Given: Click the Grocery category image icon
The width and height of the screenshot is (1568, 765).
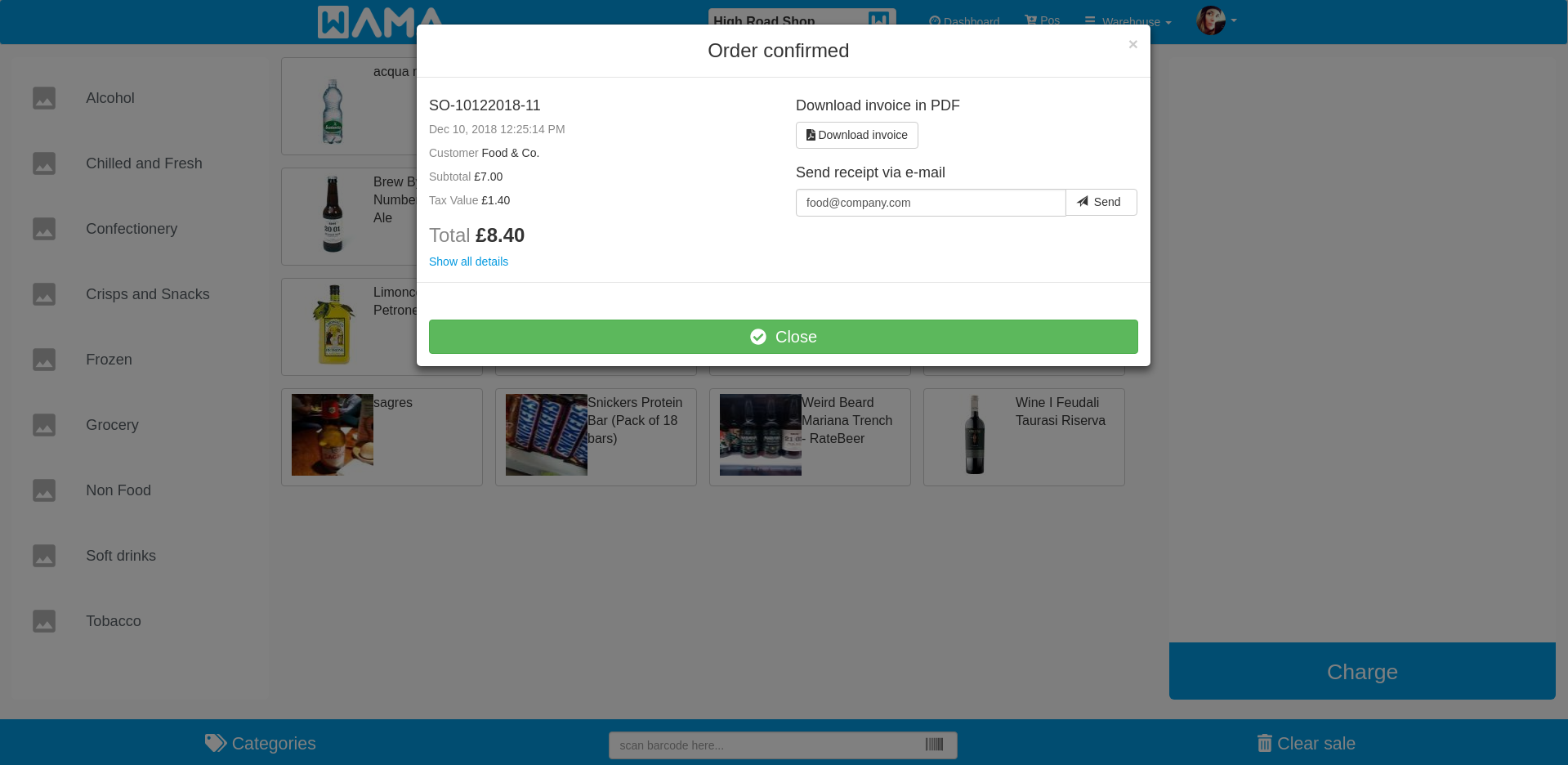Looking at the screenshot, I should coord(44,425).
